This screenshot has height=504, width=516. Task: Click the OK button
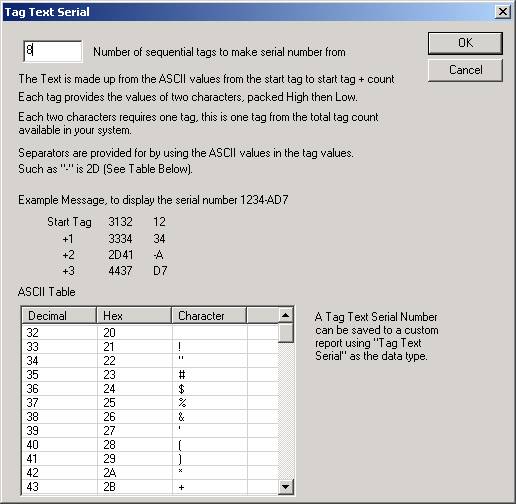pyautogui.click(x=465, y=43)
